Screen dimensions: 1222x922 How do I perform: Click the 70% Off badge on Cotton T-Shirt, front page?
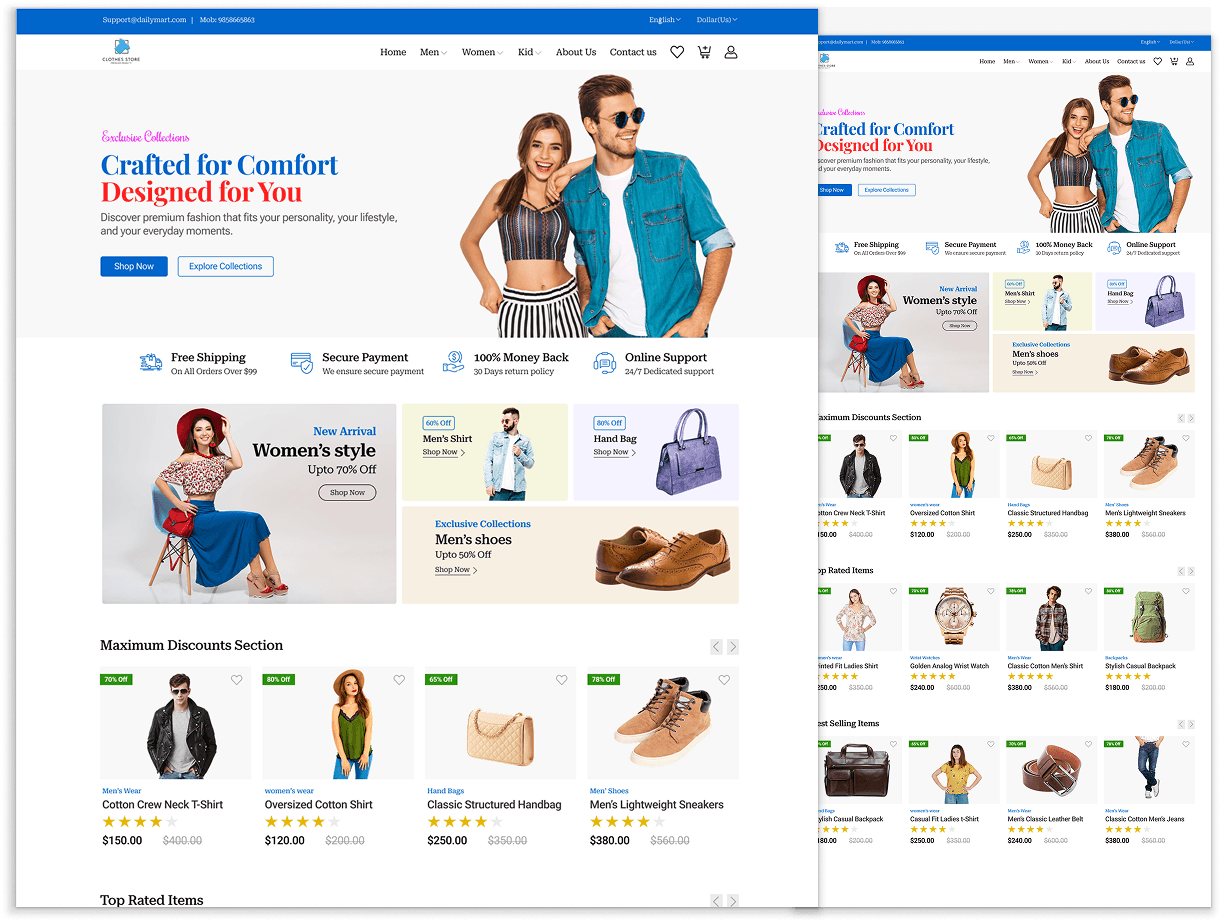[116, 680]
